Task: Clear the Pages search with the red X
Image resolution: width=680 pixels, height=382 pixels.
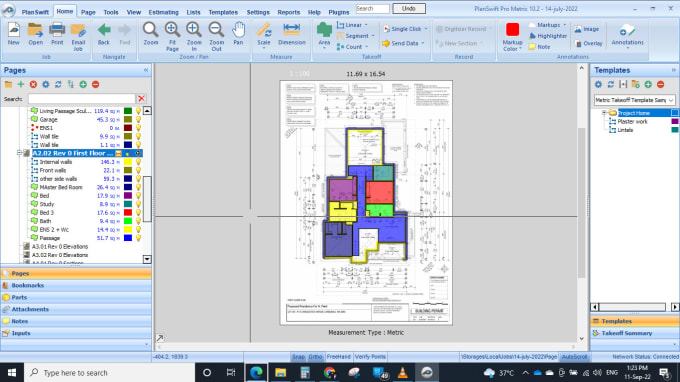Action: 141,99
